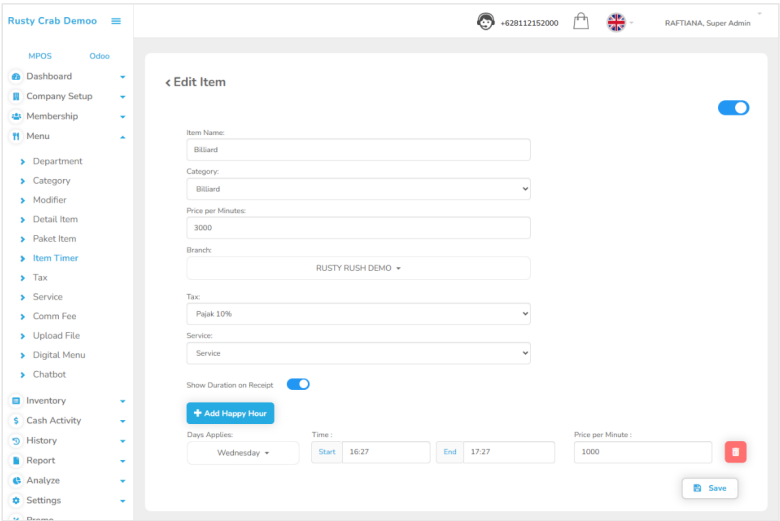Open the Modifier menu item

pyautogui.click(x=49, y=200)
